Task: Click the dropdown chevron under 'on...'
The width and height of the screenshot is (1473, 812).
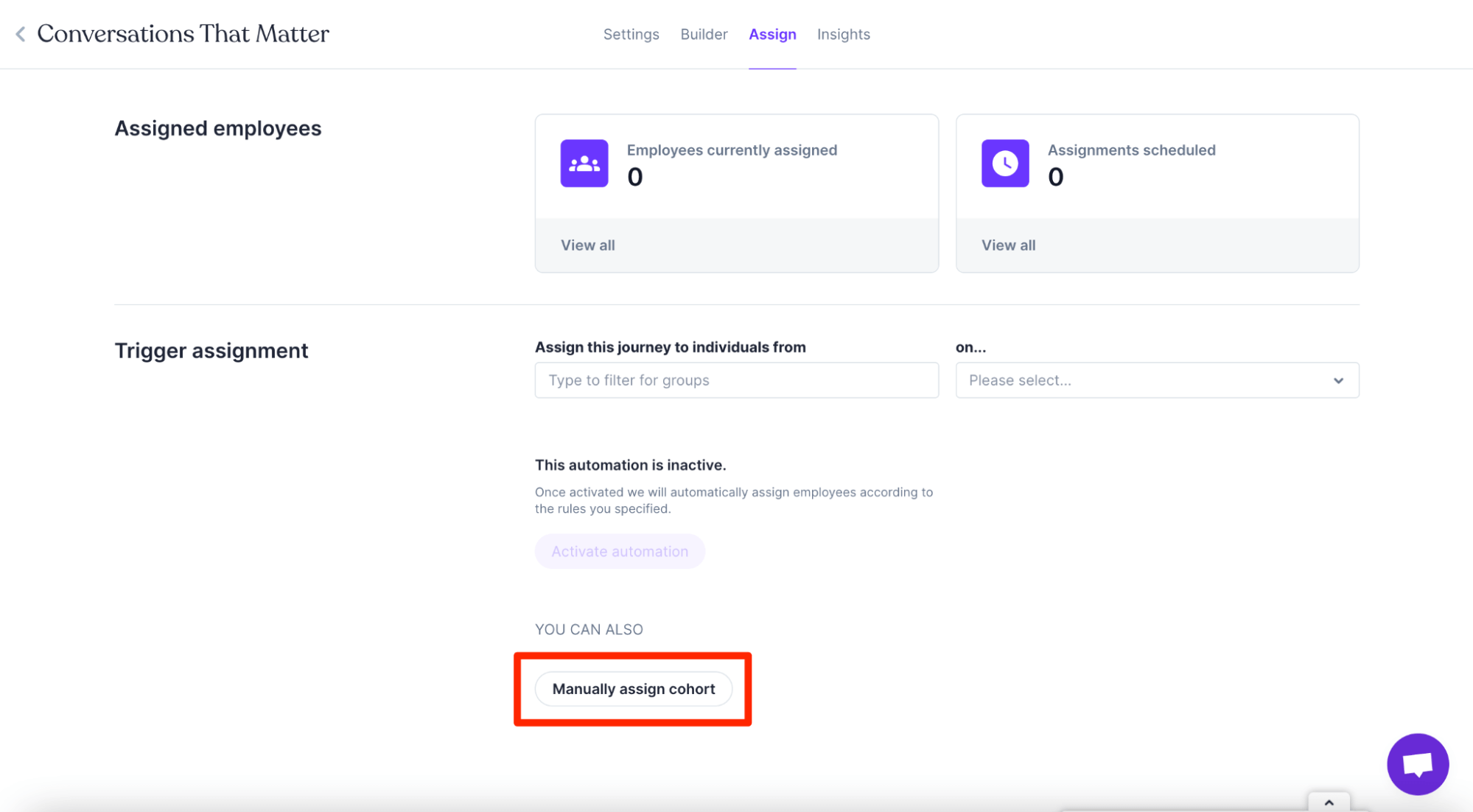Action: (x=1338, y=380)
